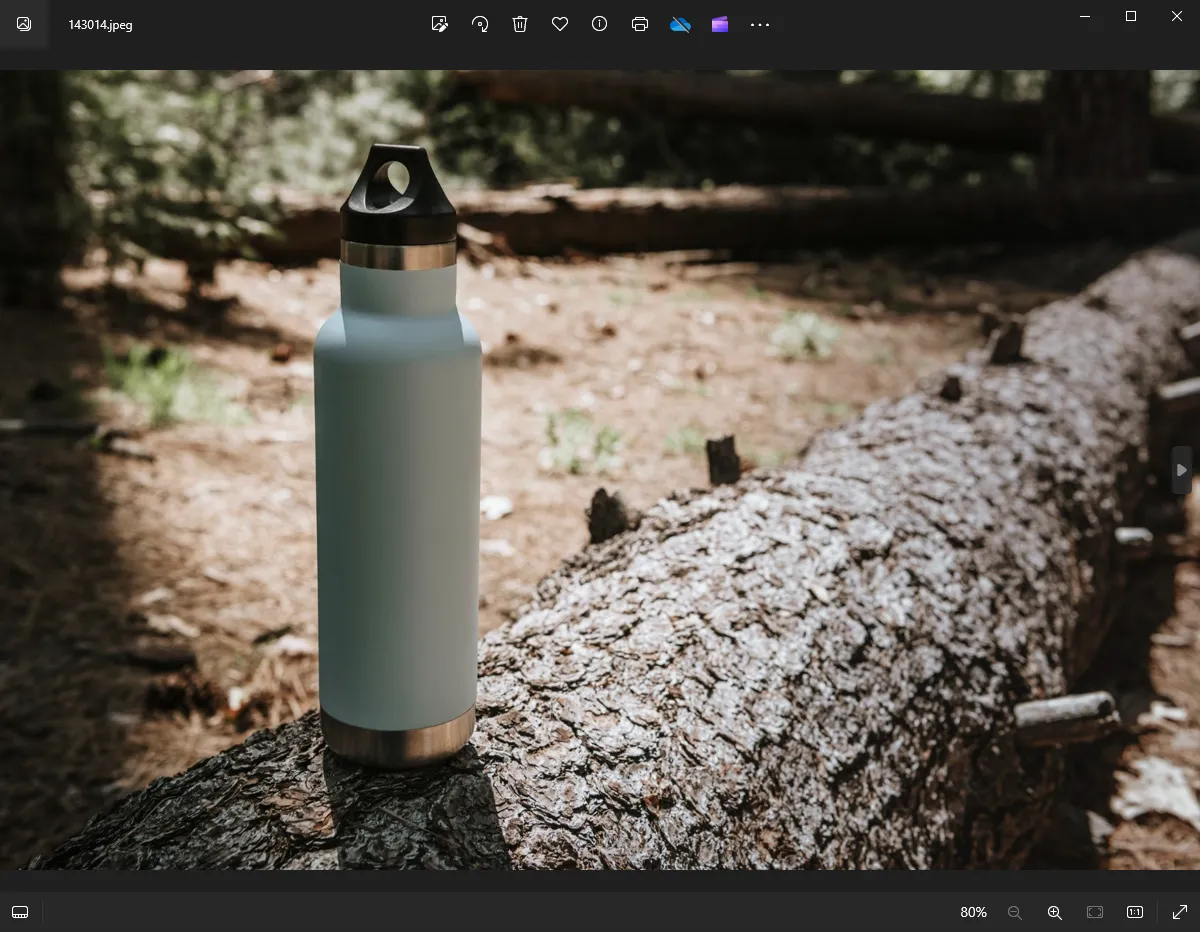Viewport: 1200px width, 932px height.
Task: Zoom out with the minus magnifier
Action: pos(1015,912)
